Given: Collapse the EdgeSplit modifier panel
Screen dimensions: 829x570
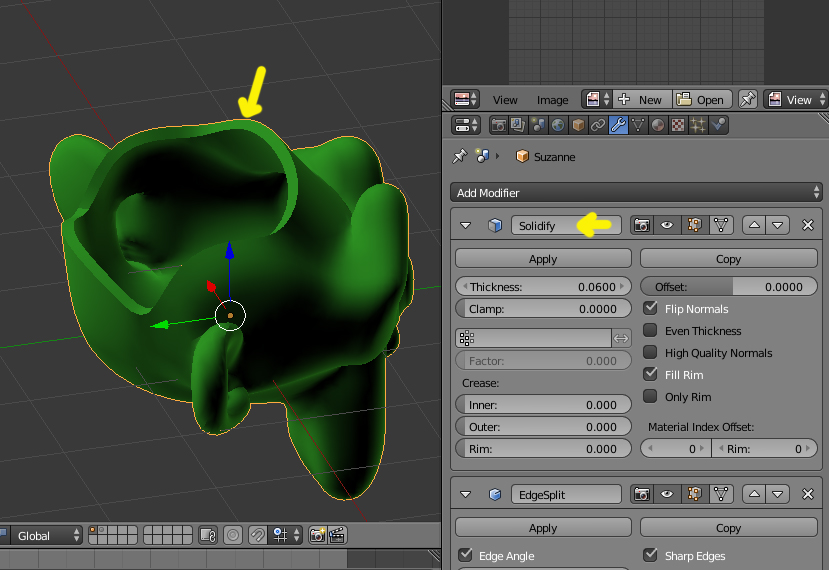Looking at the screenshot, I should pyautogui.click(x=465, y=494).
